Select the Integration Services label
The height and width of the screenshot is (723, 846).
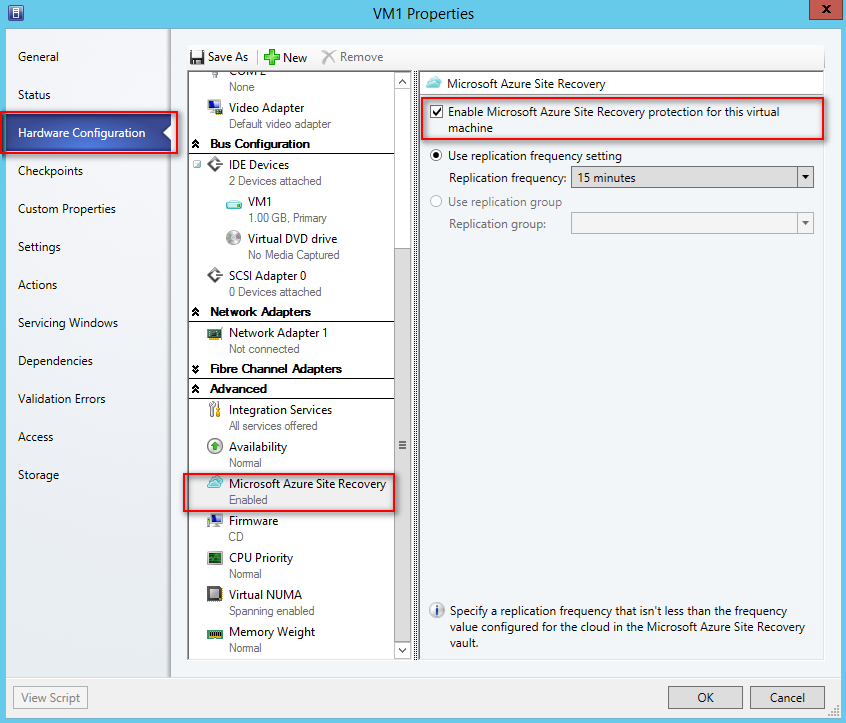tap(281, 410)
